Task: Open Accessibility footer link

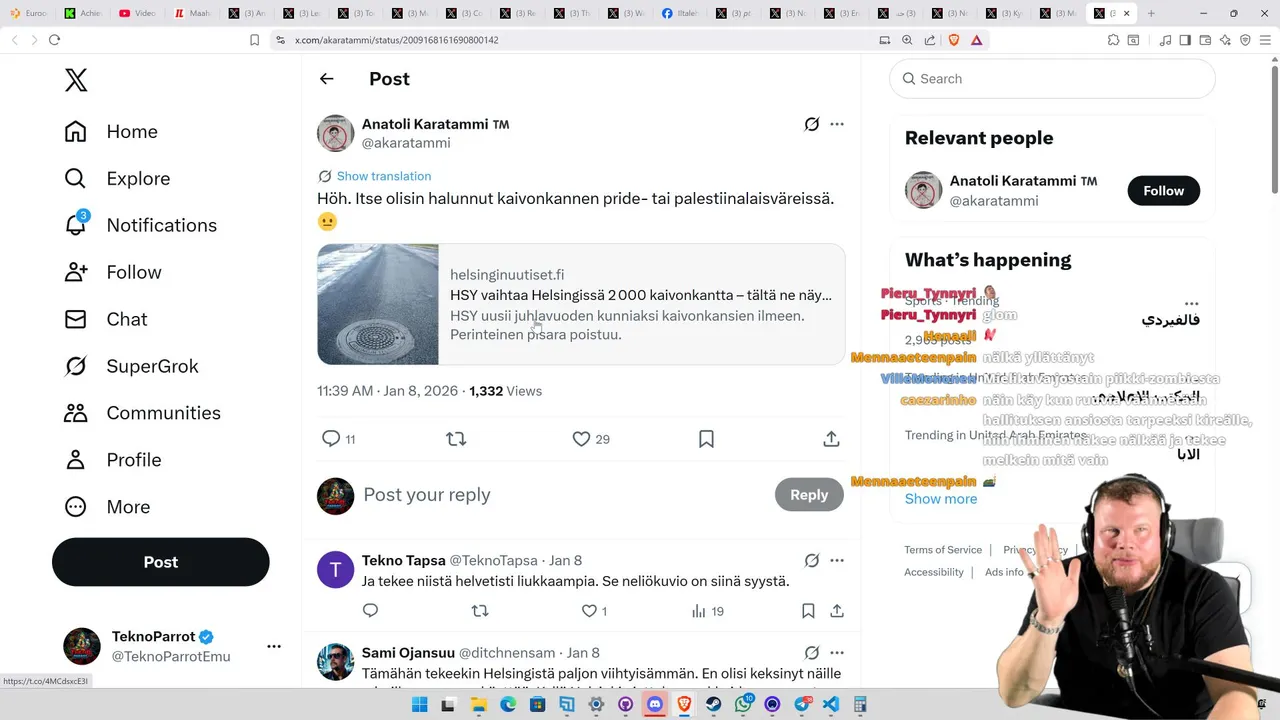Action: pos(934,572)
